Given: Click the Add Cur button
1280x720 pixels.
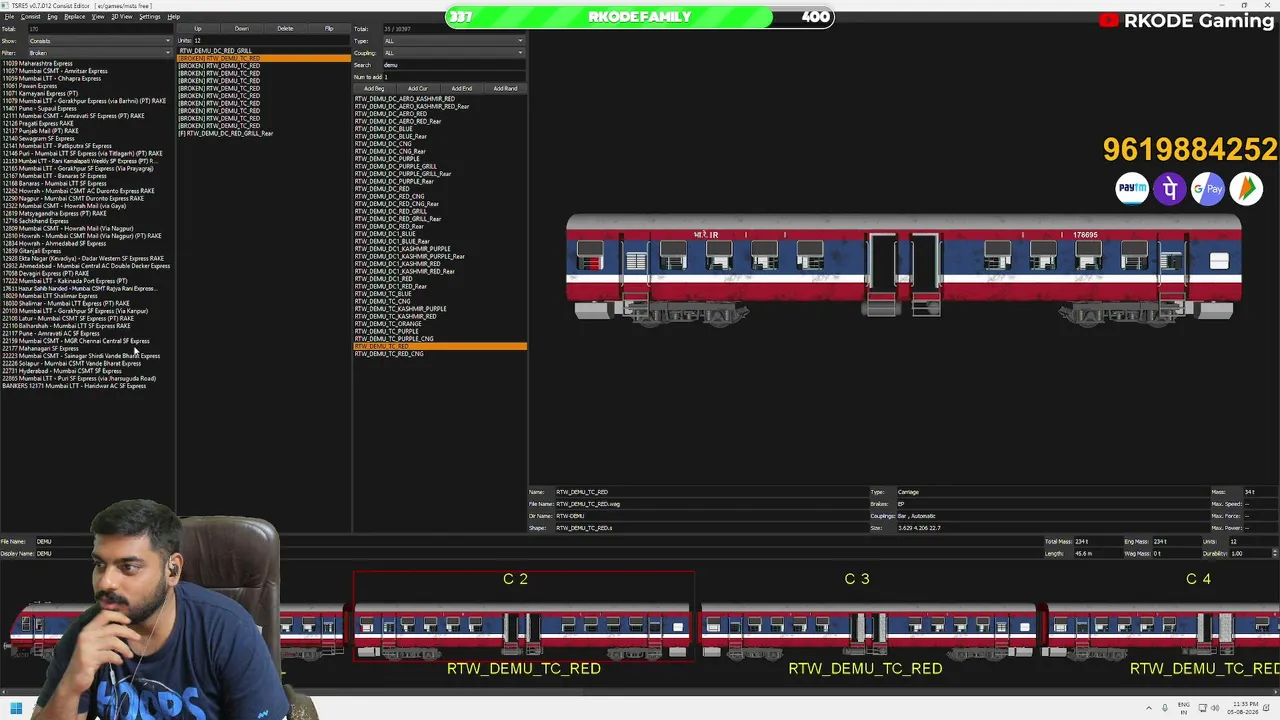Looking at the screenshot, I should tap(418, 89).
